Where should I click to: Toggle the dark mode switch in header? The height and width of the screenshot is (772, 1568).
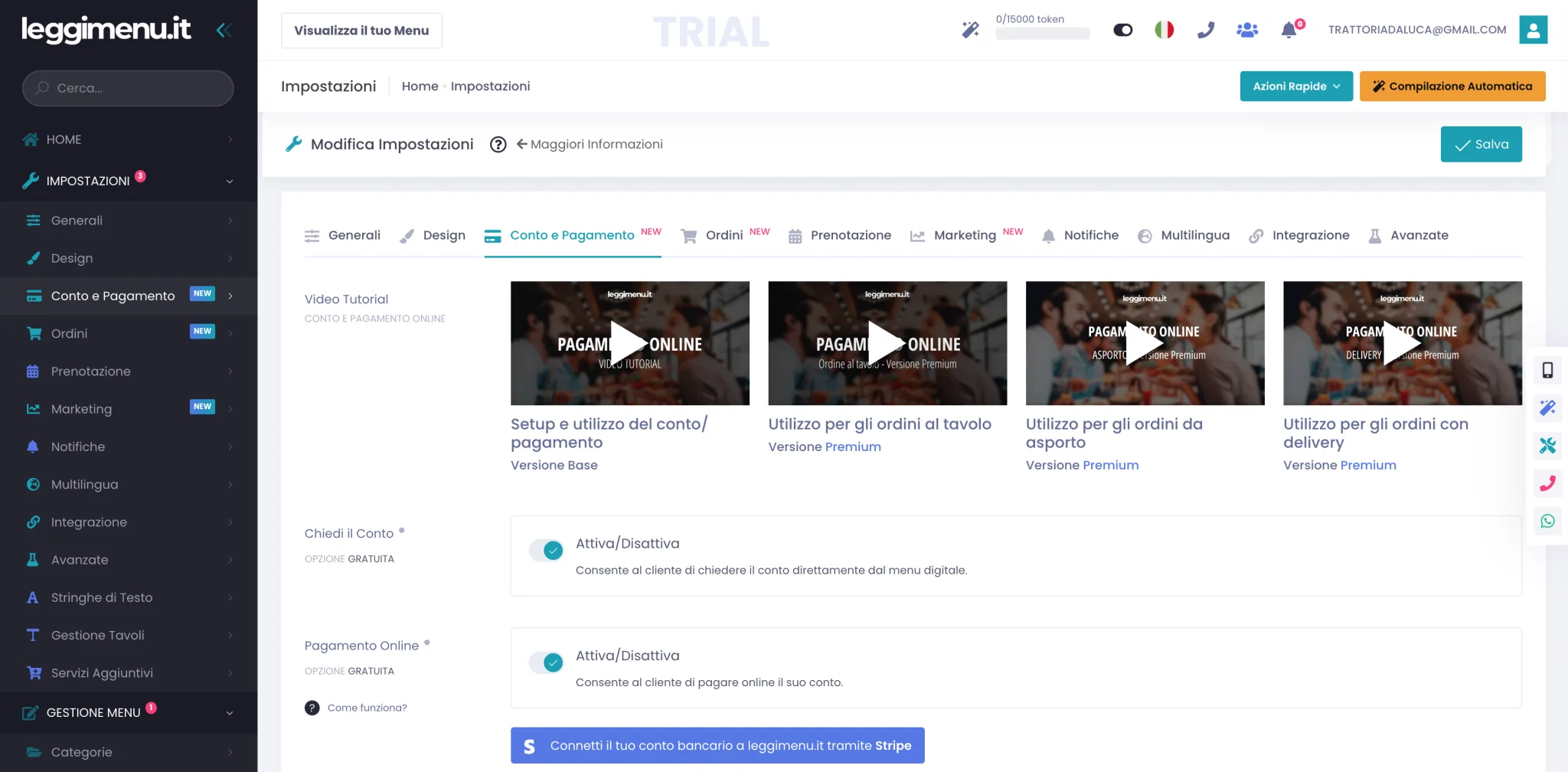pos(1123,30)
